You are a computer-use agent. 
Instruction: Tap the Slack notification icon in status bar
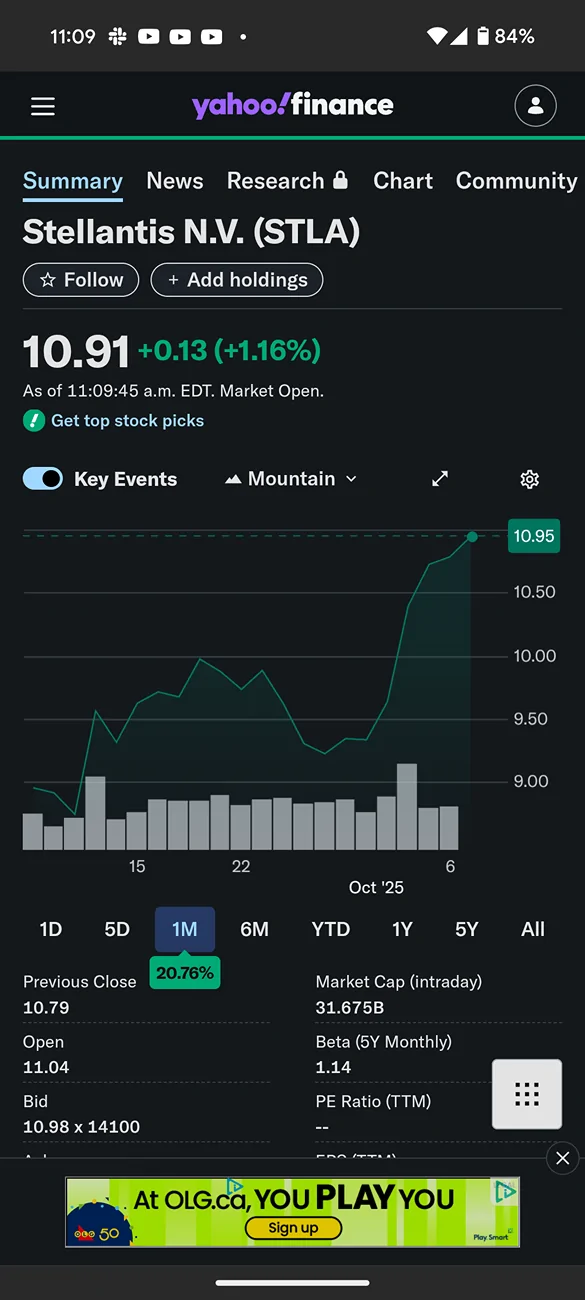click(x=117, y=36)
